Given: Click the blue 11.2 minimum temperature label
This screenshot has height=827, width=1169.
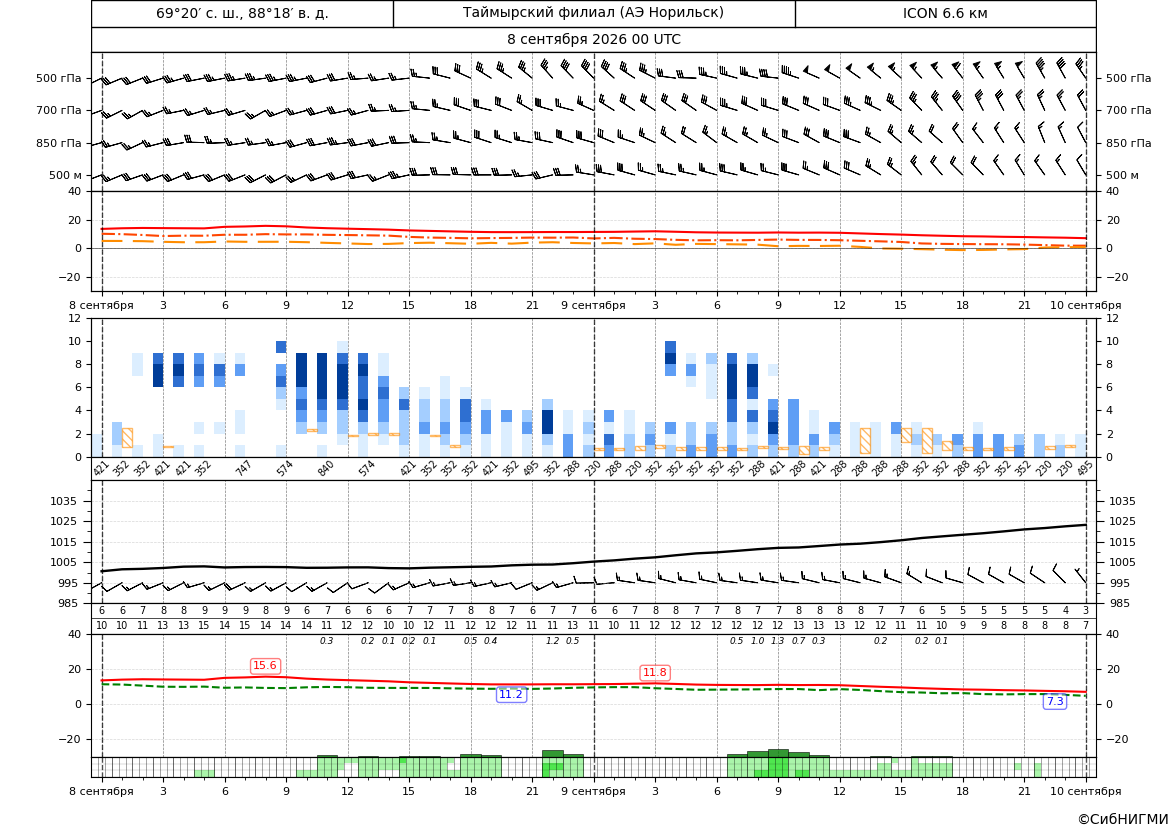Looking at the screenshot, I should (511, 694).
